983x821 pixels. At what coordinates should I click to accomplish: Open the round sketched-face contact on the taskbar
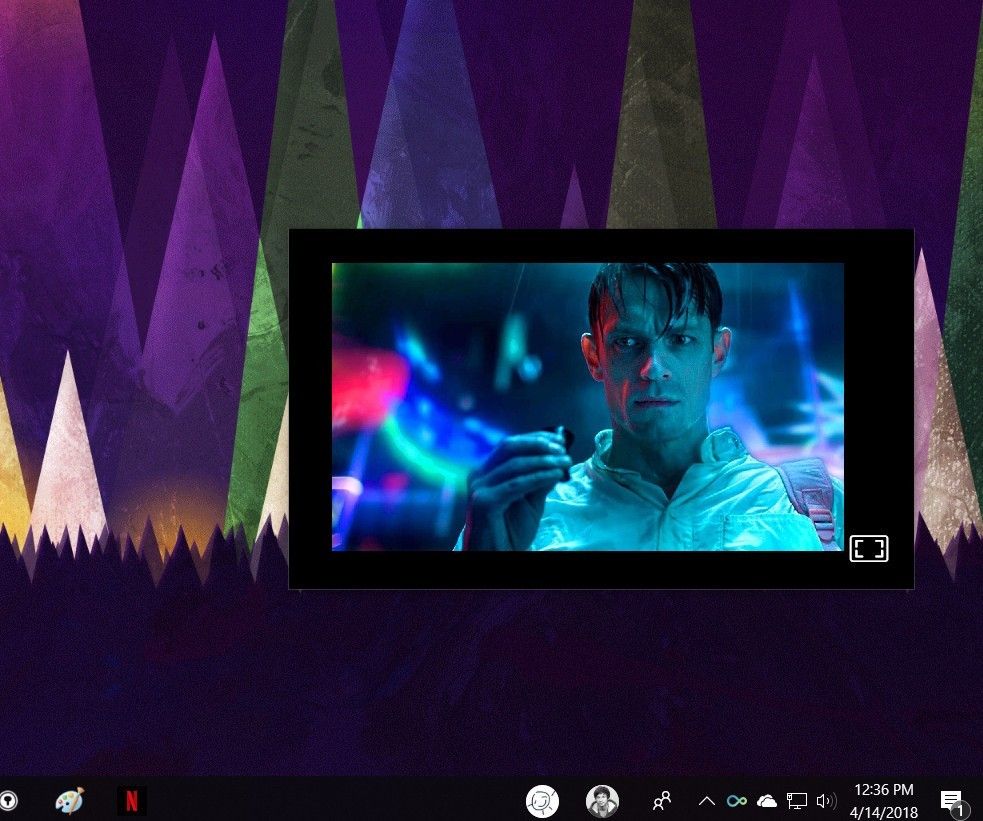(x=542, y=801)
